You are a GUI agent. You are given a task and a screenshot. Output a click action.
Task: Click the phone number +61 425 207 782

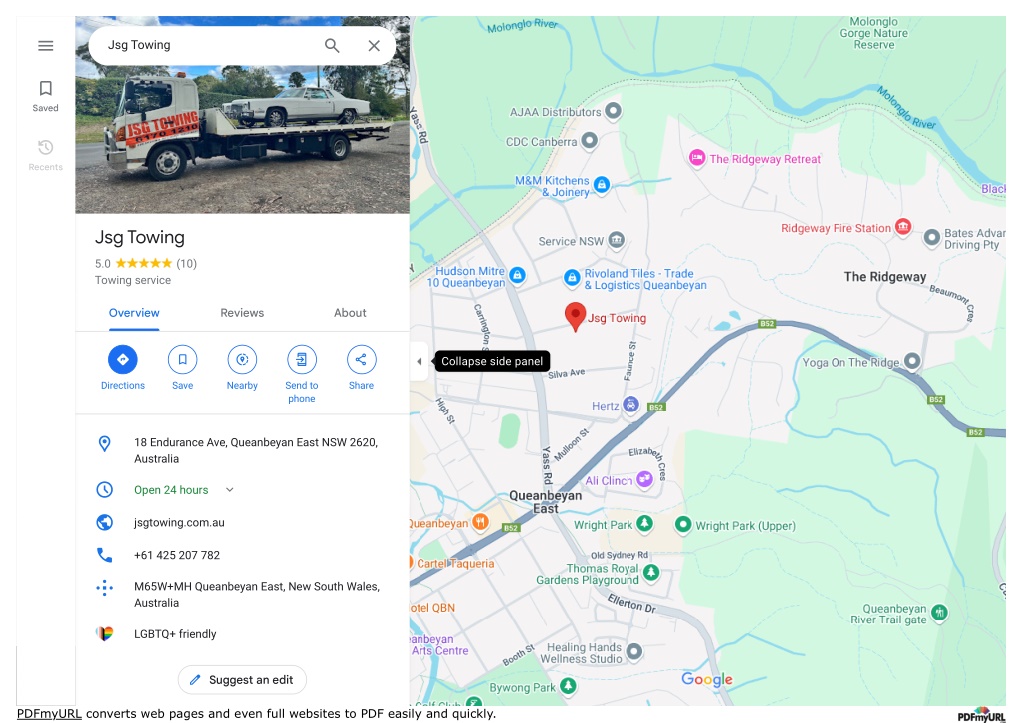(177, 555)
